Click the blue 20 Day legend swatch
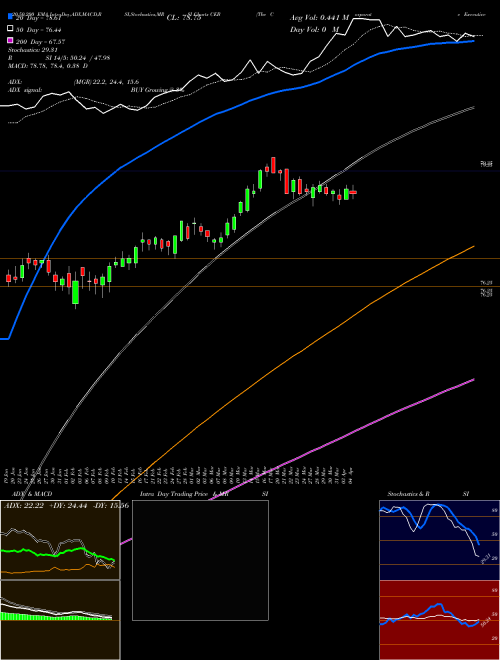 10,18
